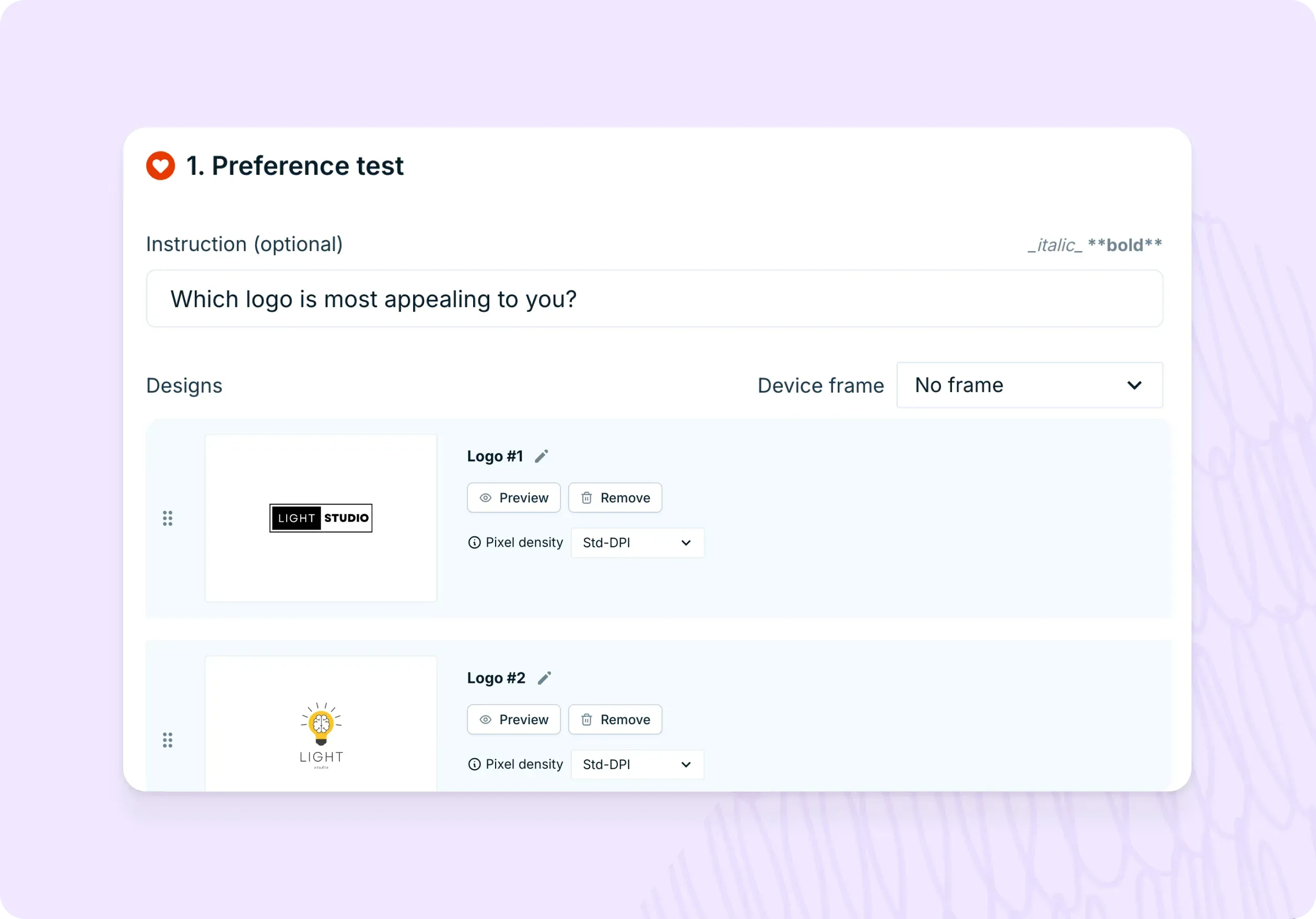The image size is (1316, 919).
Task: Click the Pixel density info icon for Logo #2
Action: point(475,764)
